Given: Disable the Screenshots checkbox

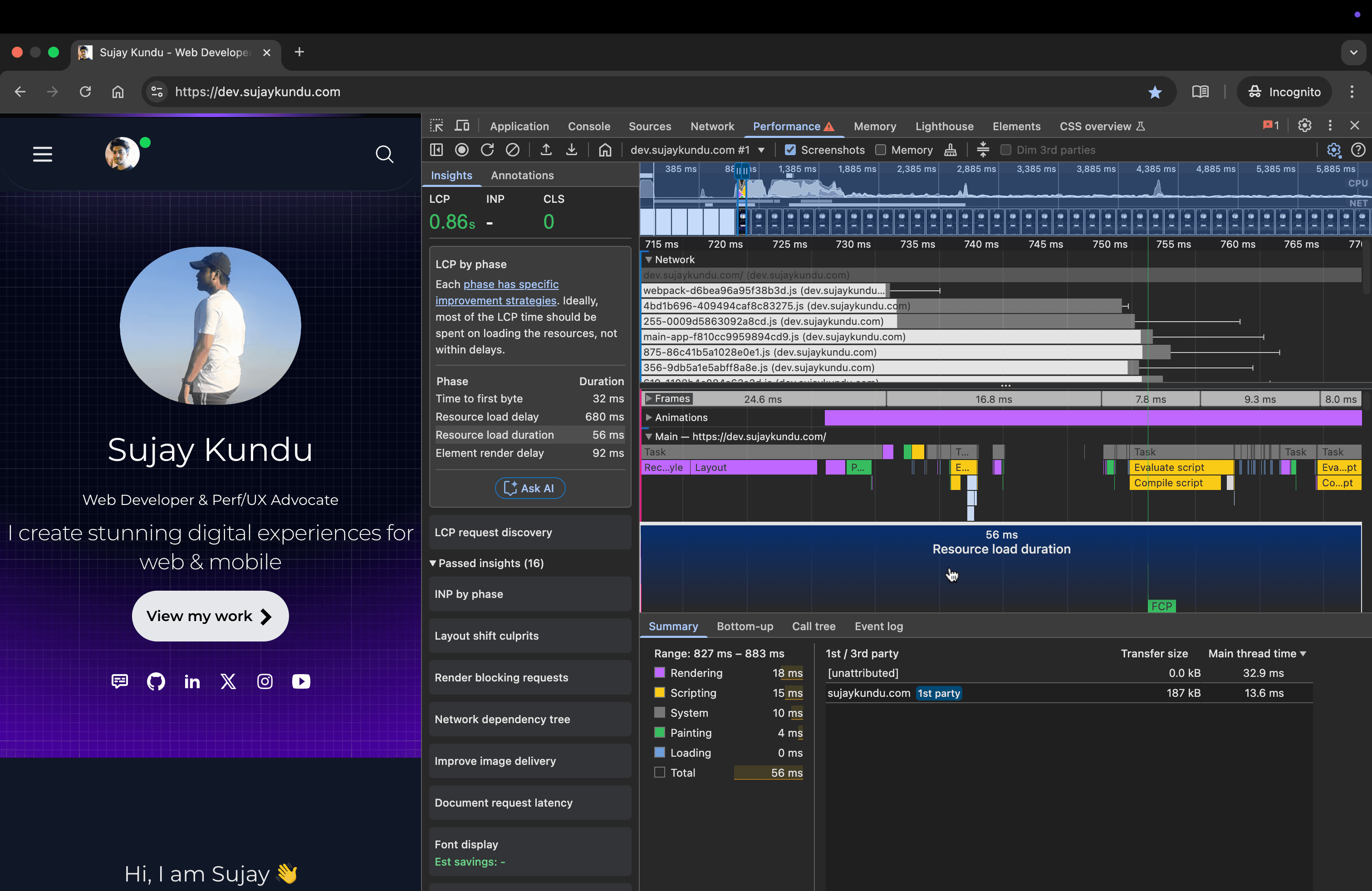Looking at the screenshot, I should (790, 150).
